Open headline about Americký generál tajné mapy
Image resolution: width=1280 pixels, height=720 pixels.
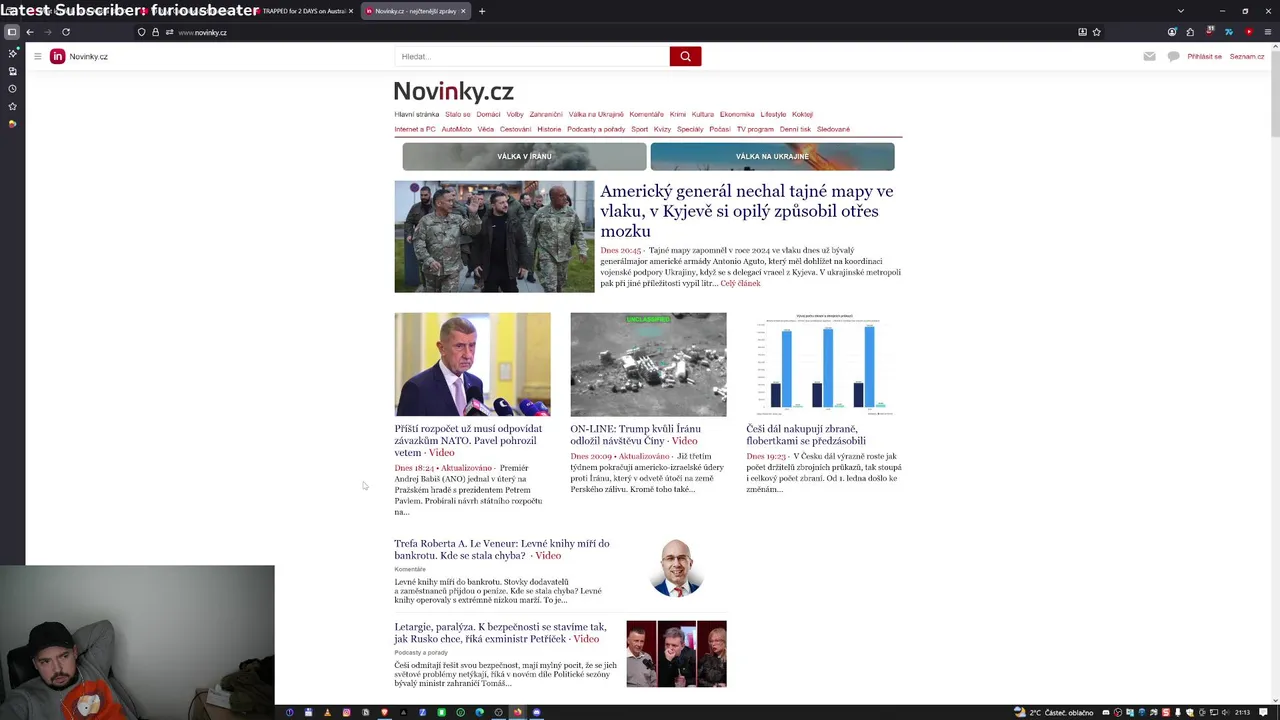[746, 211]
